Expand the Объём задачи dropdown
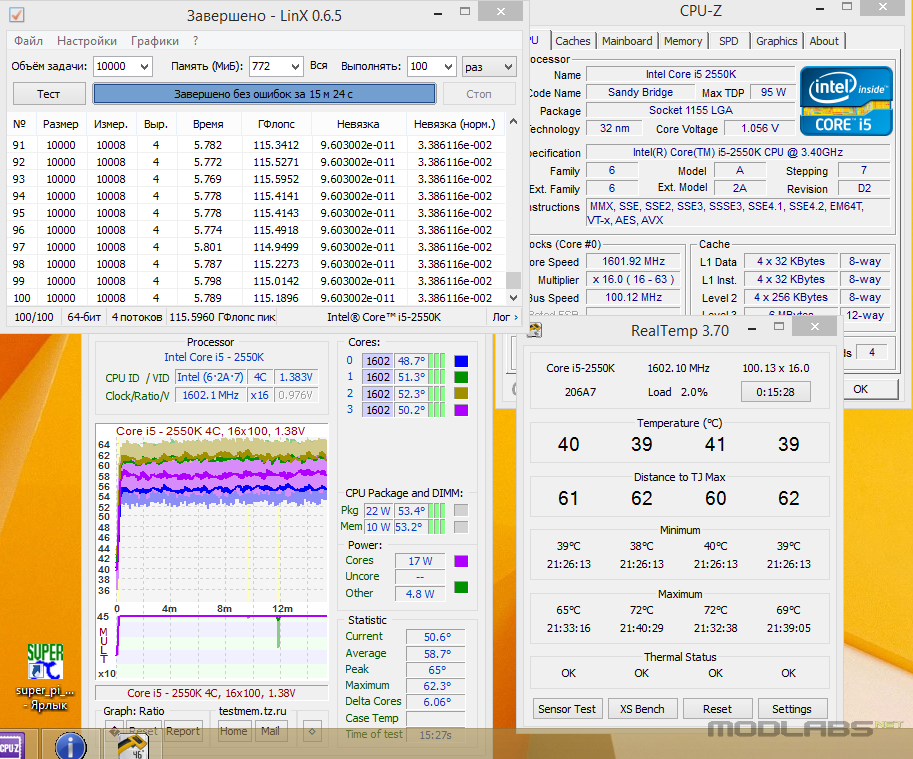 [x=144, y=66]
